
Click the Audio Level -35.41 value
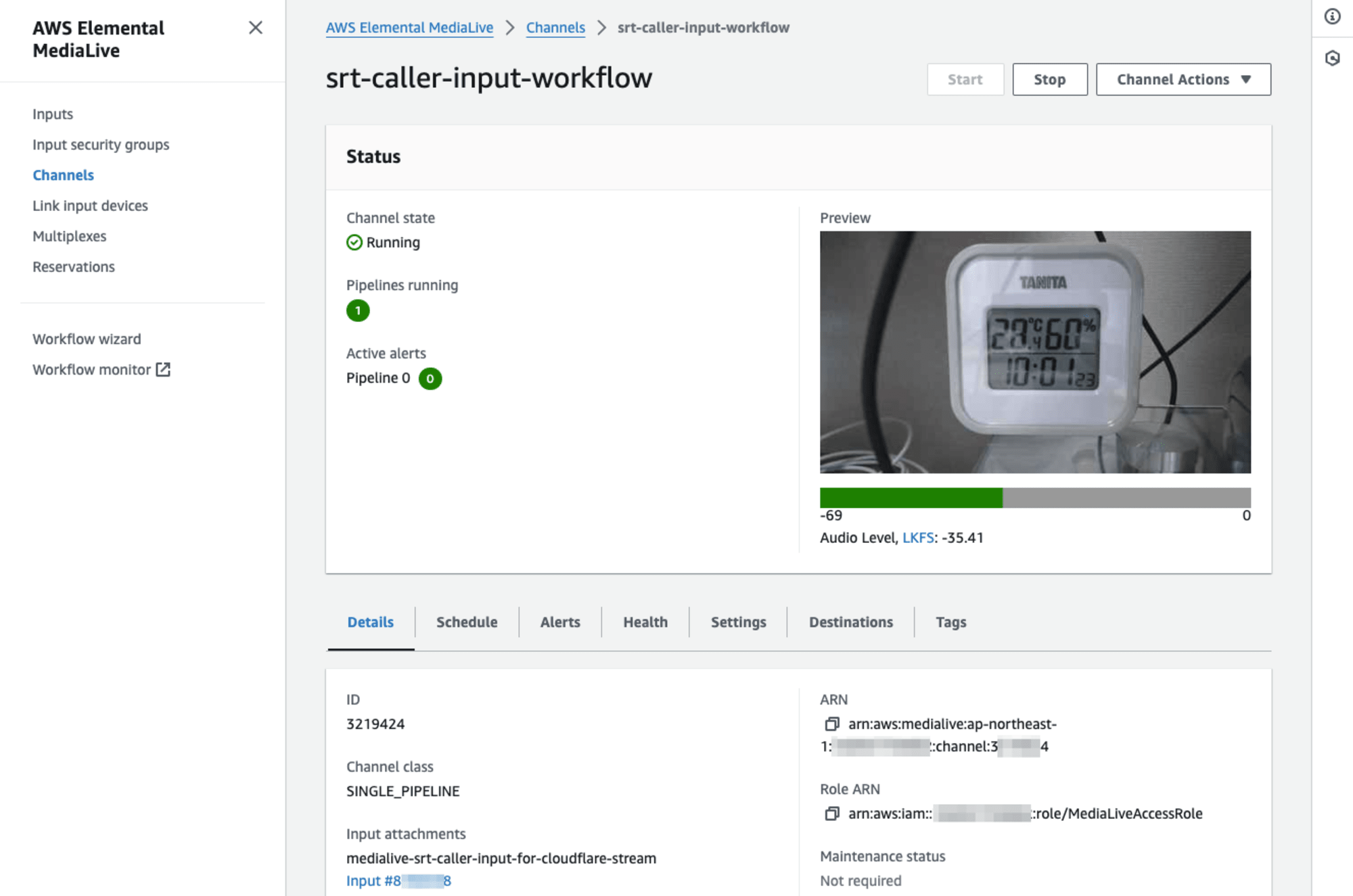pos(963,538)
